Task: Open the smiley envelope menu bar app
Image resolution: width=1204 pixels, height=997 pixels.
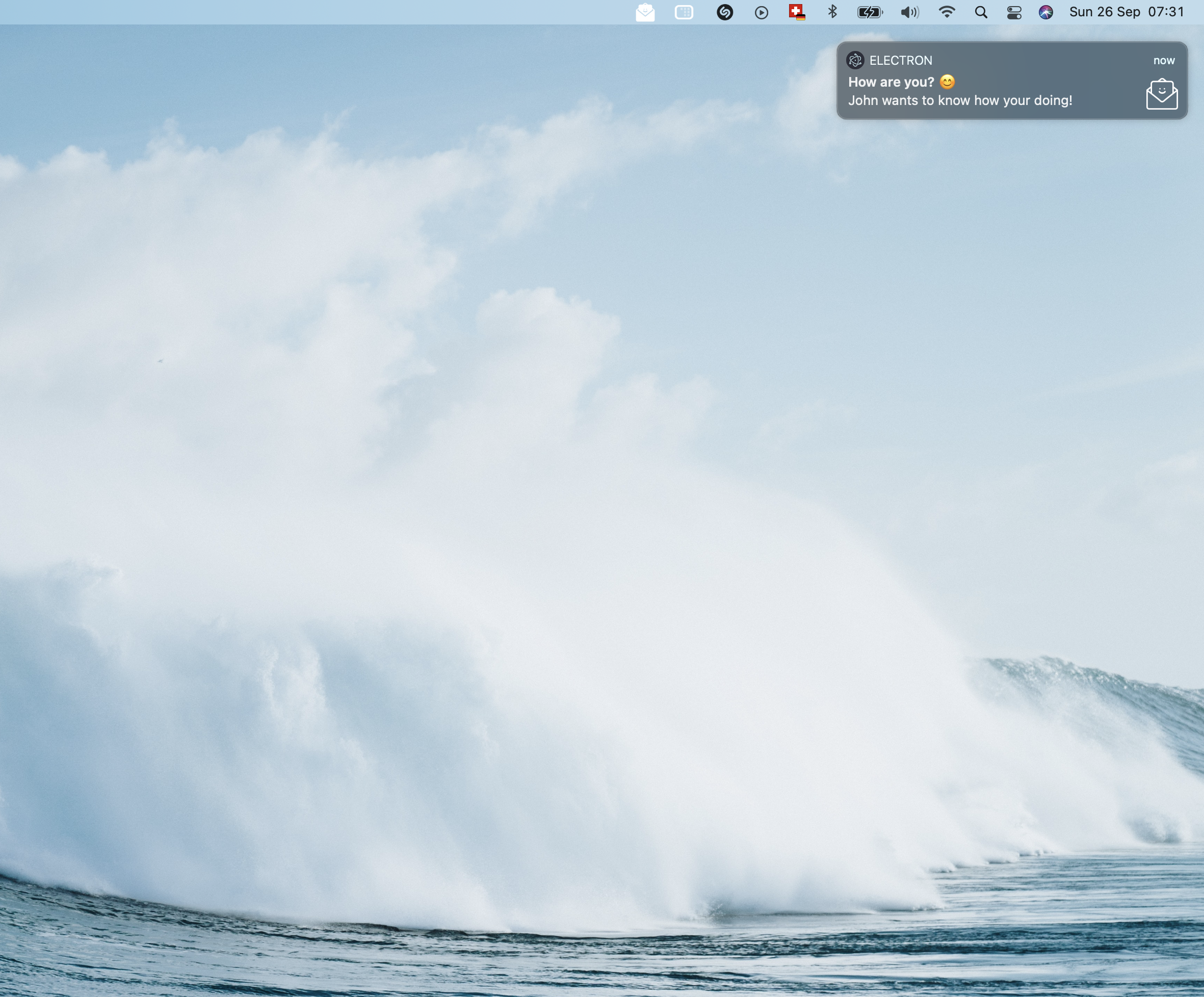Action: [x=645, y=12]
